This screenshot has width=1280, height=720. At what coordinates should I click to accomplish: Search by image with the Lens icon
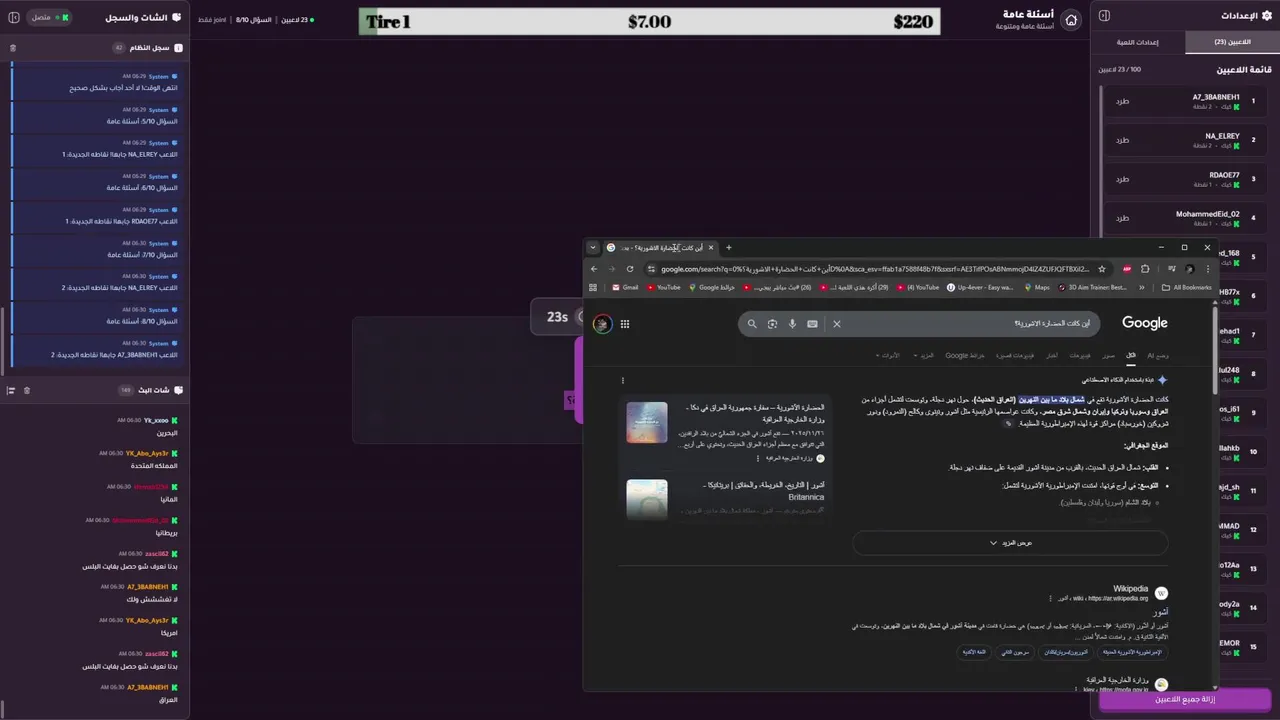[772, 324]
